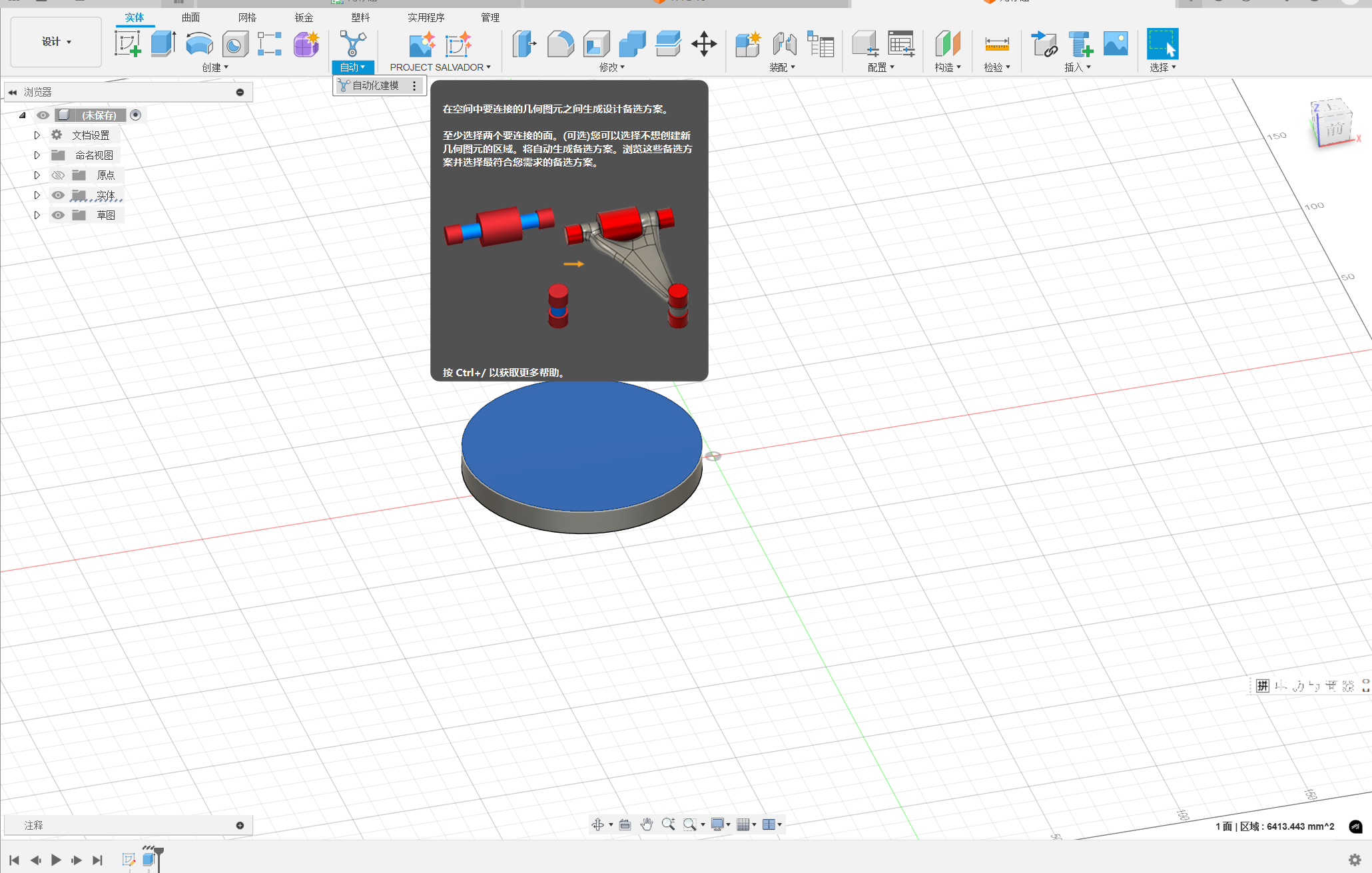Switch to the Utilities tab
Image resolution: width=1372 pixels, height=873 pixels.
pyautogui.click(x=426, y=17)
